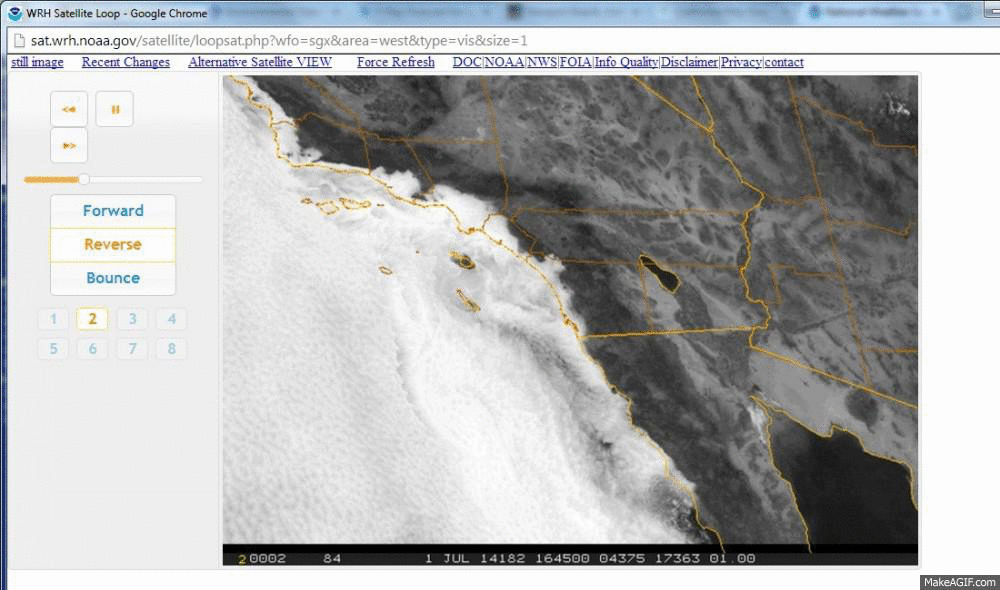Viewport: 1000px width, 590px height.
Task: Click the step backward frame button
Action: click(69, 109)
